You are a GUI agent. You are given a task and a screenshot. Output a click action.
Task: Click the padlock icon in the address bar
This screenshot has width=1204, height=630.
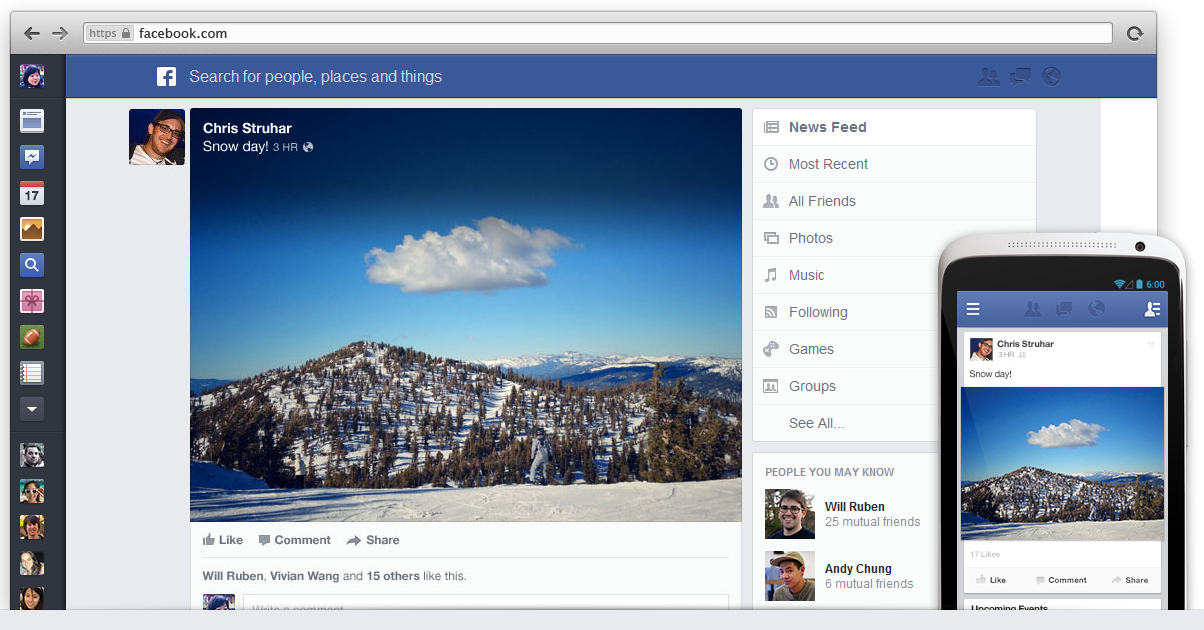pyautogui.click(x=126, y=33)
